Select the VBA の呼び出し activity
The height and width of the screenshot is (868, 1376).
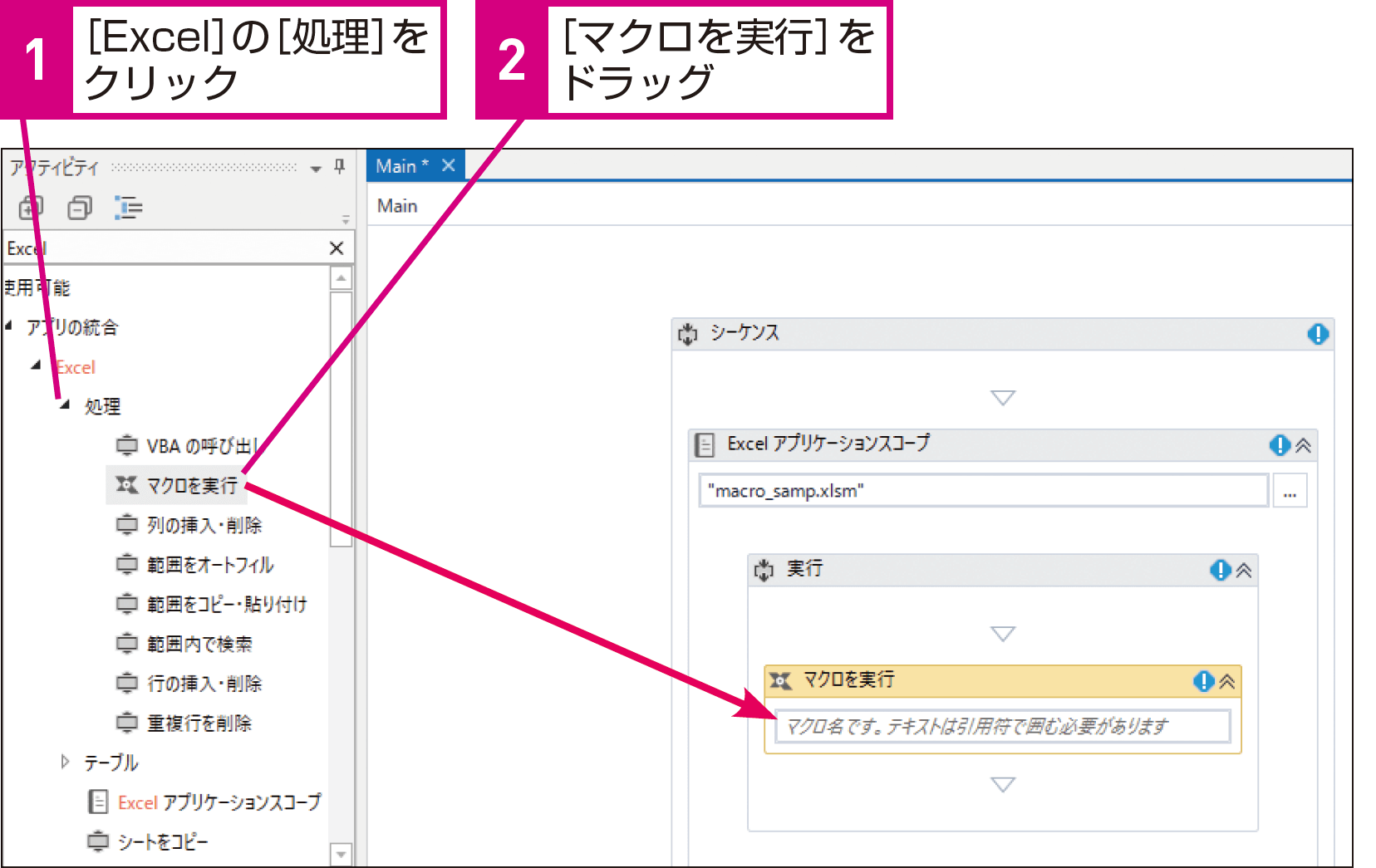coord(203,446)
